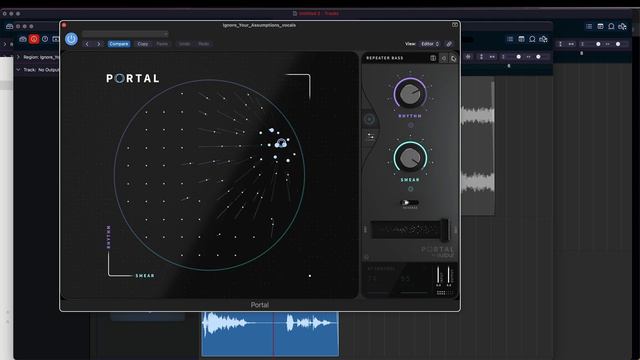This screenshot has width=640, height=360.
Task: Open Loop Browser icon in rear Logic window
Action: [x=611, y=26]
